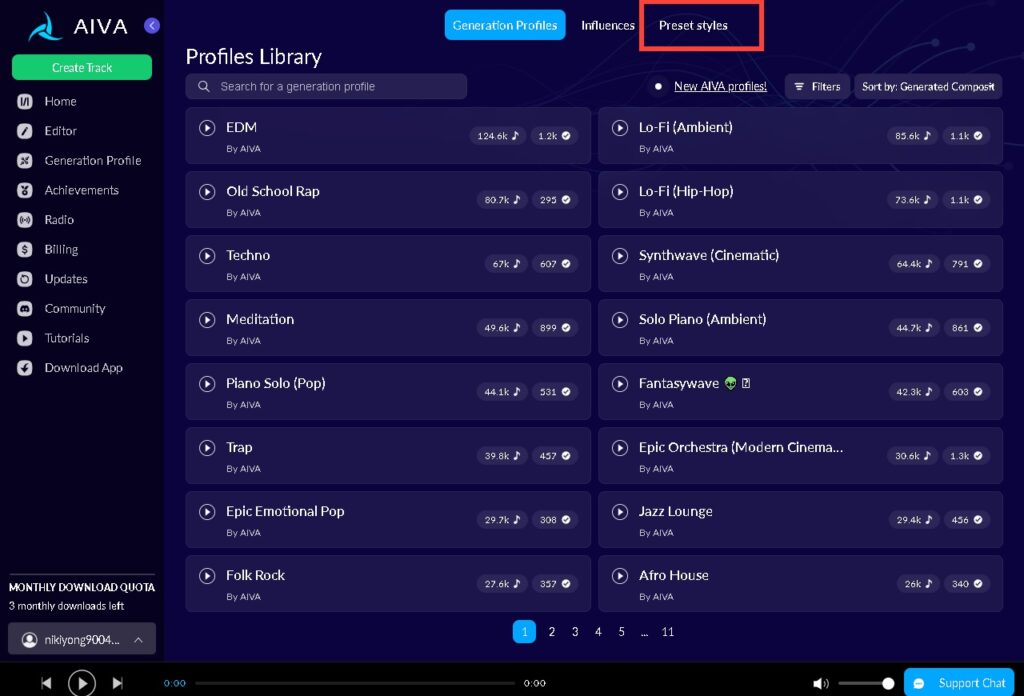Focus the generation profile search field
Screen dimensions: 1024x696
pyautogui.click(x=326, y=86)
